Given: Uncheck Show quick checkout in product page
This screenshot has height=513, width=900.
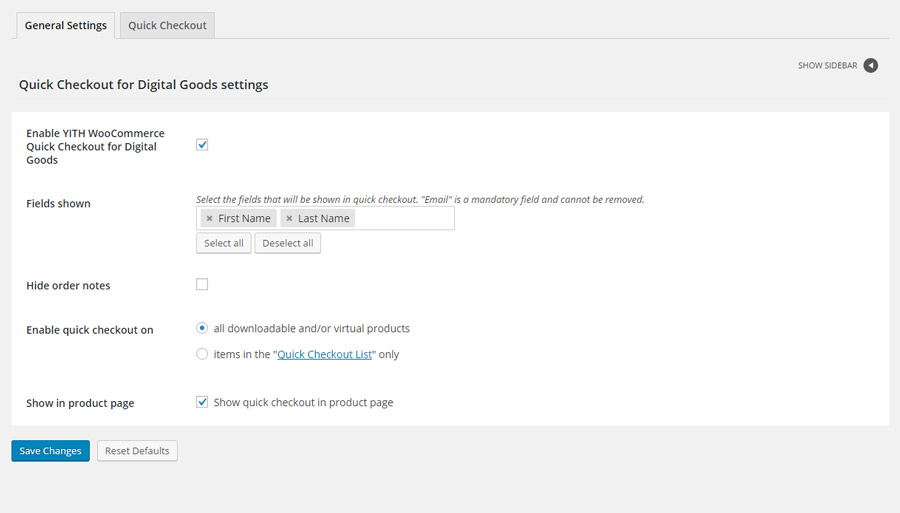Looking at the screenshot, I should point(202,402).
